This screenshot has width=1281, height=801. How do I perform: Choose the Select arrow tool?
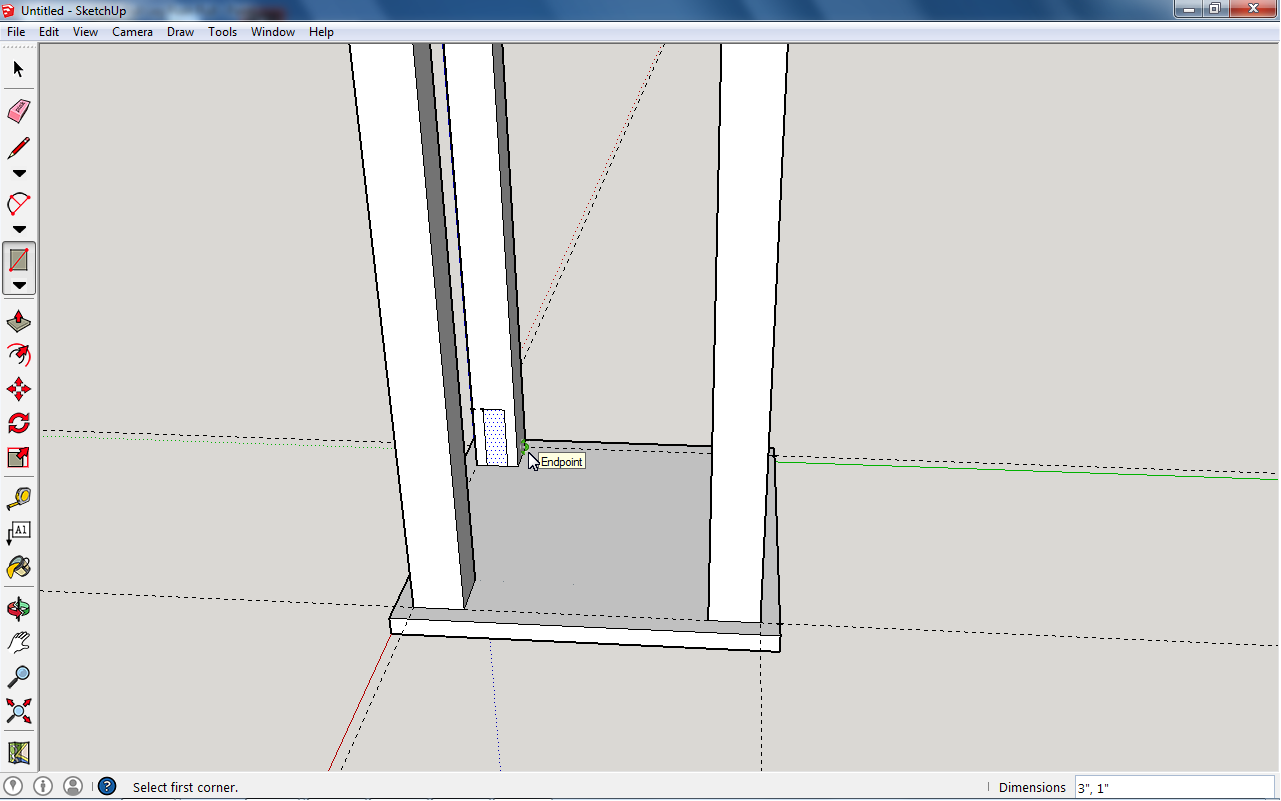click(x=19, y=70)
